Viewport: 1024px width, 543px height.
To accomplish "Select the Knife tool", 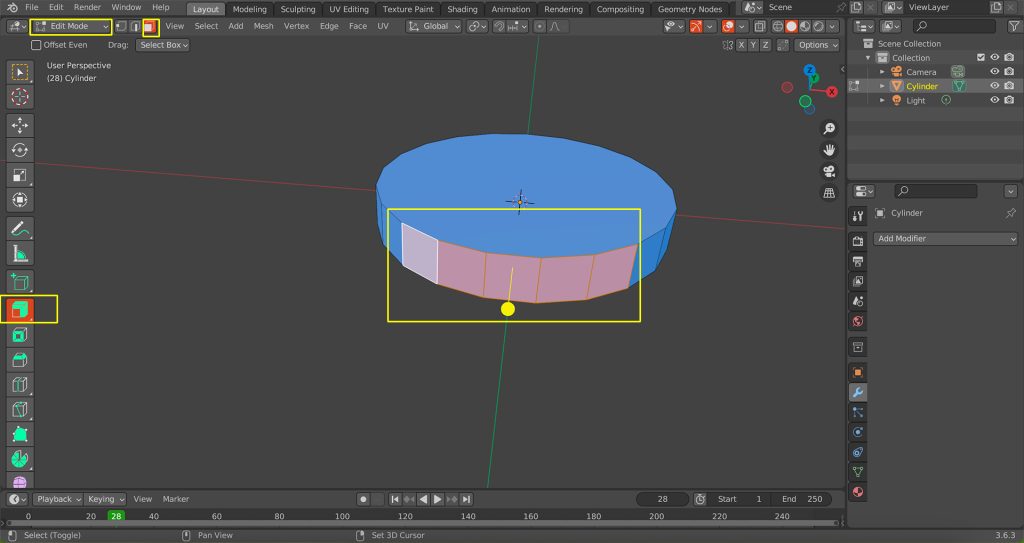I will 20,409.
